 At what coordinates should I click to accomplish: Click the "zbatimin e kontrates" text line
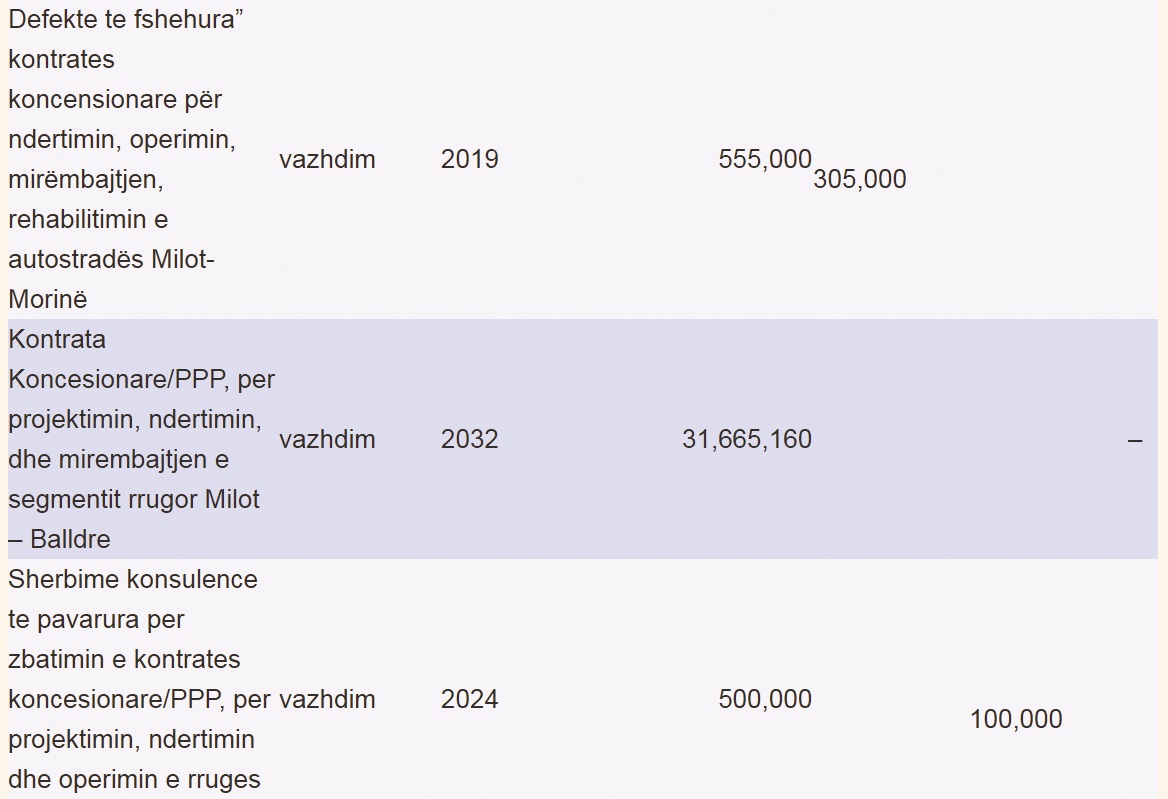pyautogui.click(x=124, y=660)
